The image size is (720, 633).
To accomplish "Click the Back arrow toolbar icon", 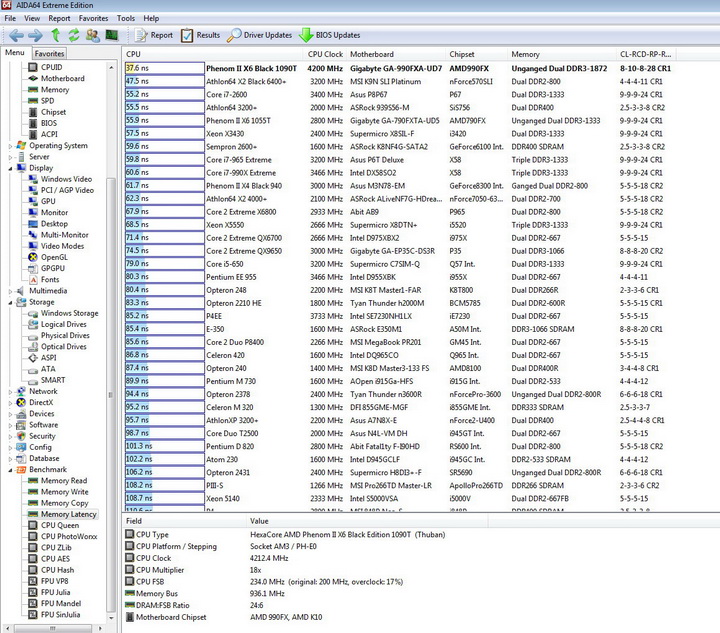I will [x=16, y=35].
